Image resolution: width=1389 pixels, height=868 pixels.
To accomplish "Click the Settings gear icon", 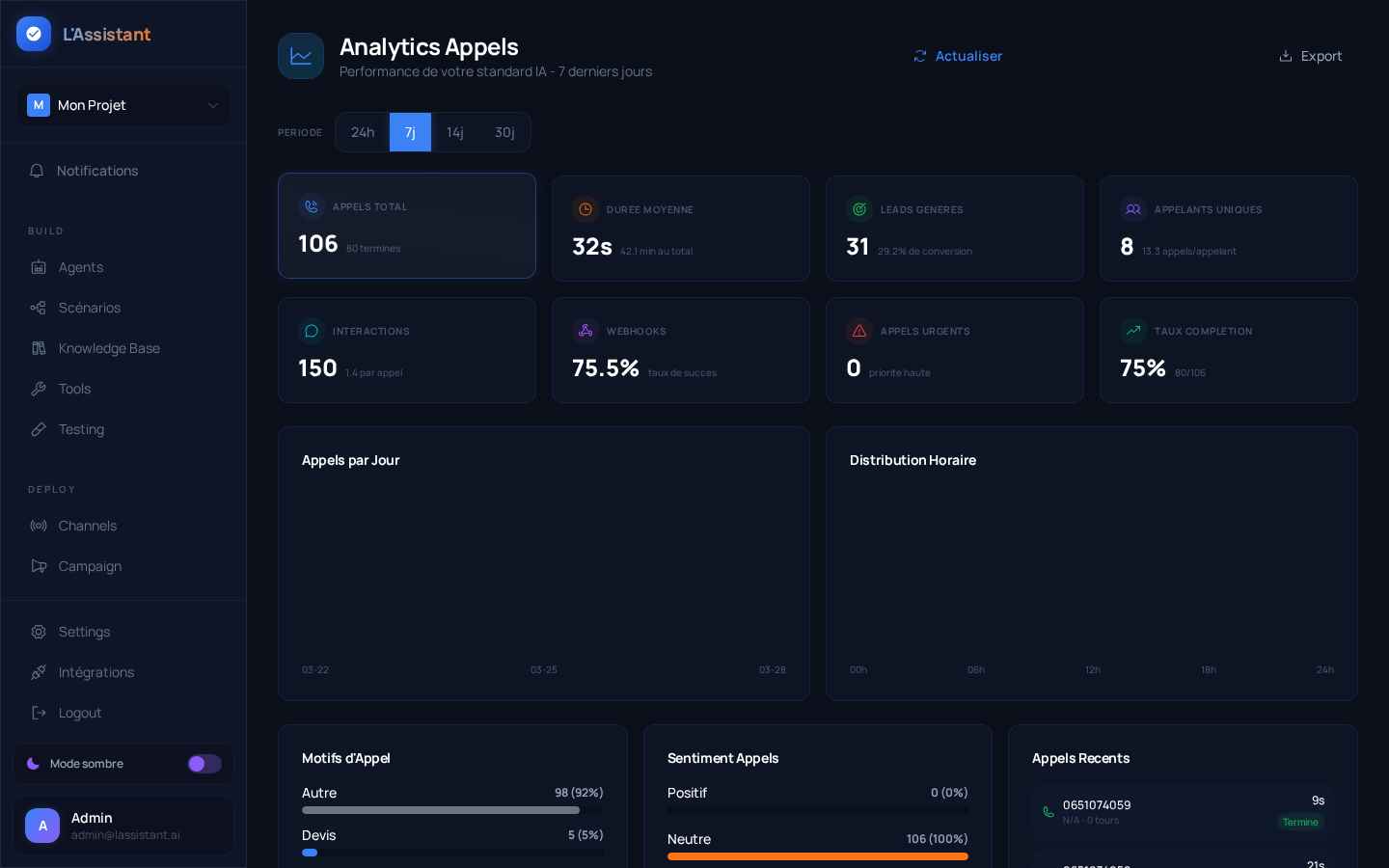I will pyautogui.click(x=39, y=632).
